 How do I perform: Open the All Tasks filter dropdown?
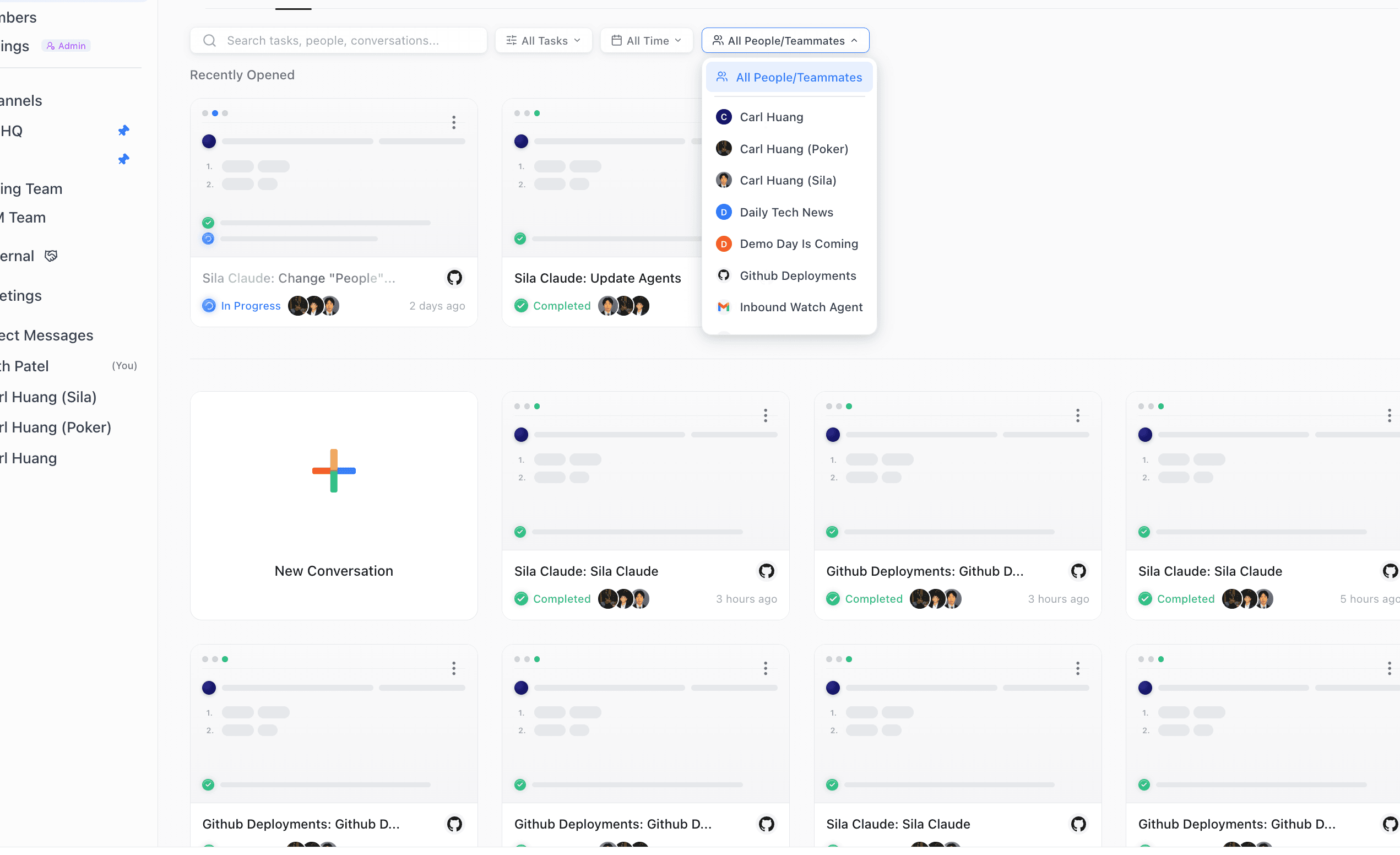[x=543, y=40]
